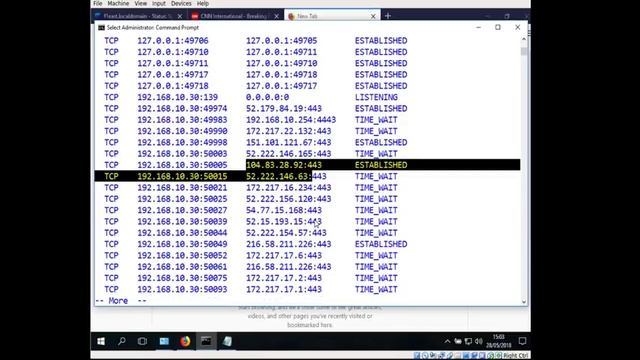Click local address 192.168.10.30:50049
640x360 pixels.
(182, 244)
